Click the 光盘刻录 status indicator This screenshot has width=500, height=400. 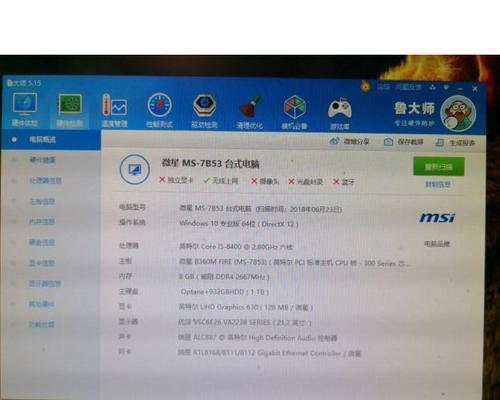(x=305, y=181)
